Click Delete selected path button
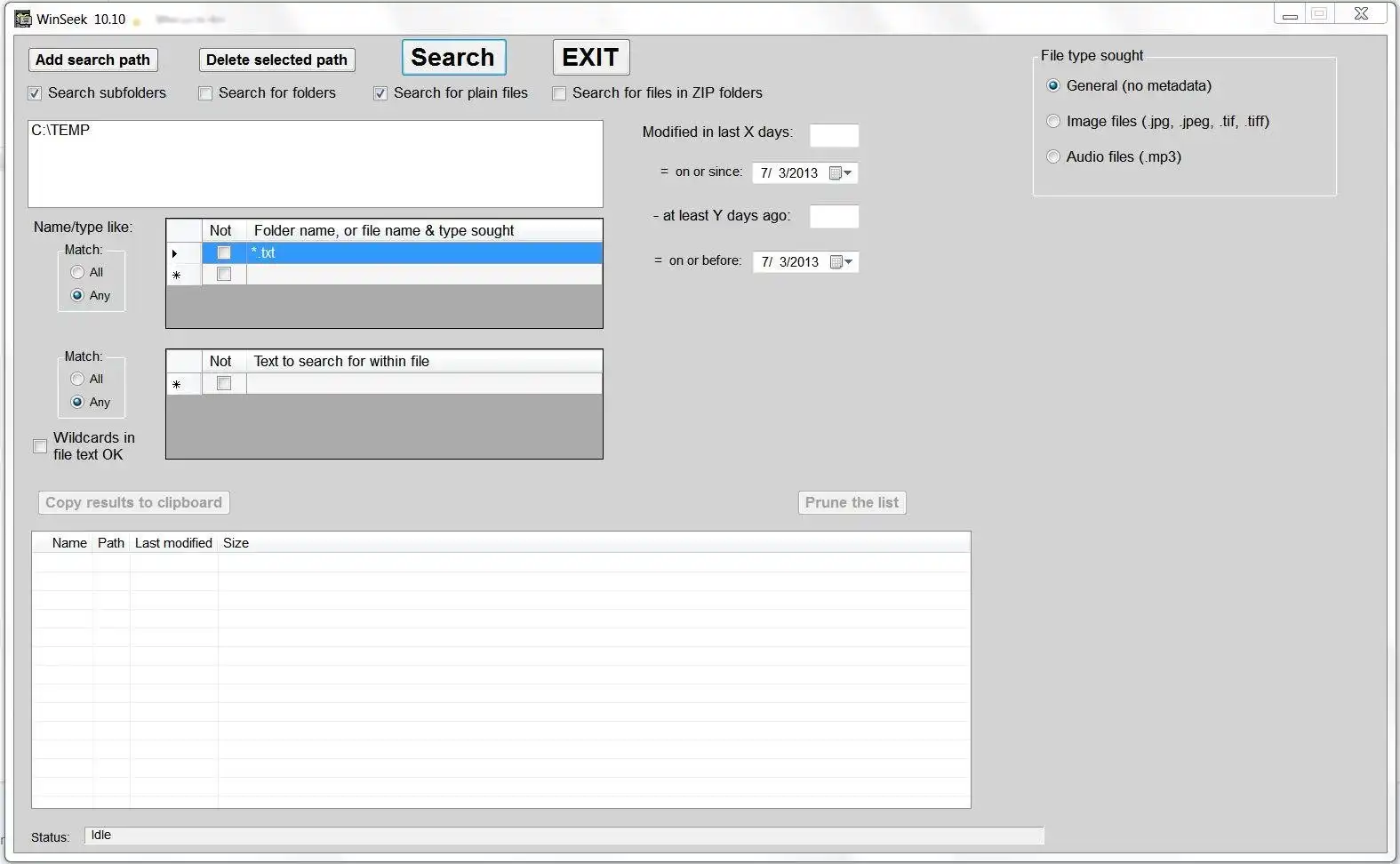Image resolution: width=1400 pixels, height=864 pixels. coord(276,60)
